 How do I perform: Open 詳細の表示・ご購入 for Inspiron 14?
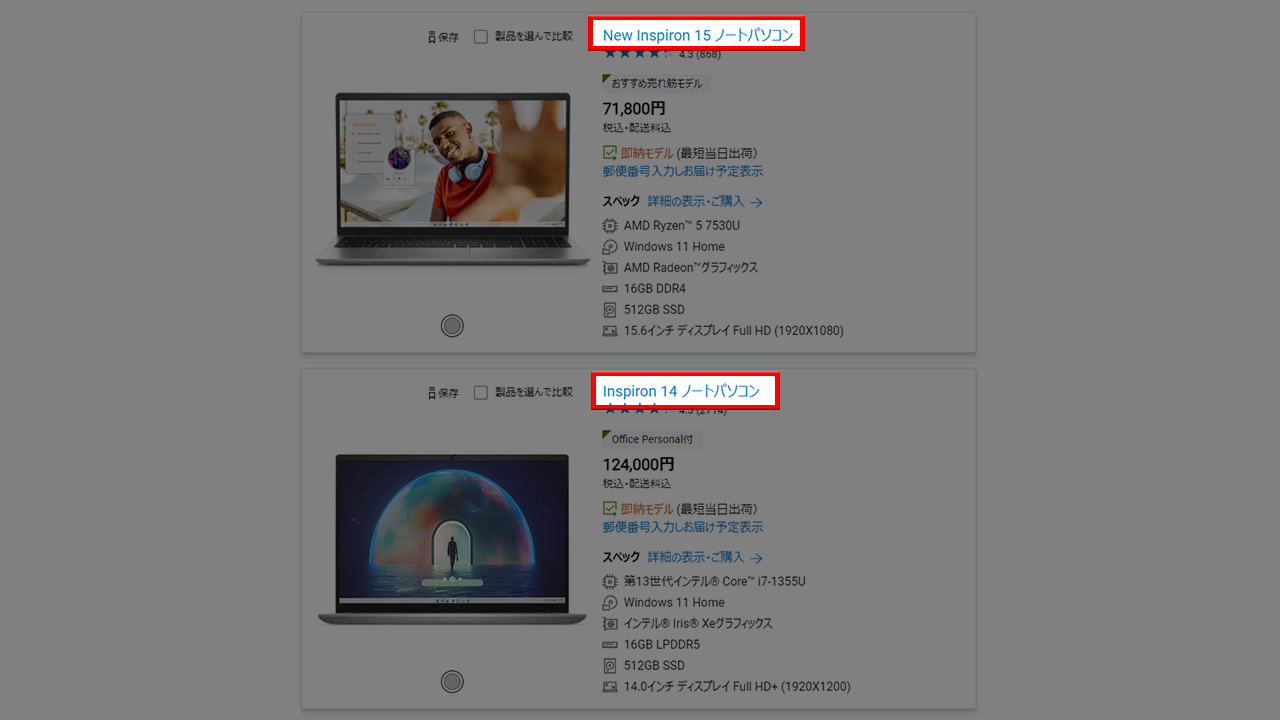(x=705, y=557)
